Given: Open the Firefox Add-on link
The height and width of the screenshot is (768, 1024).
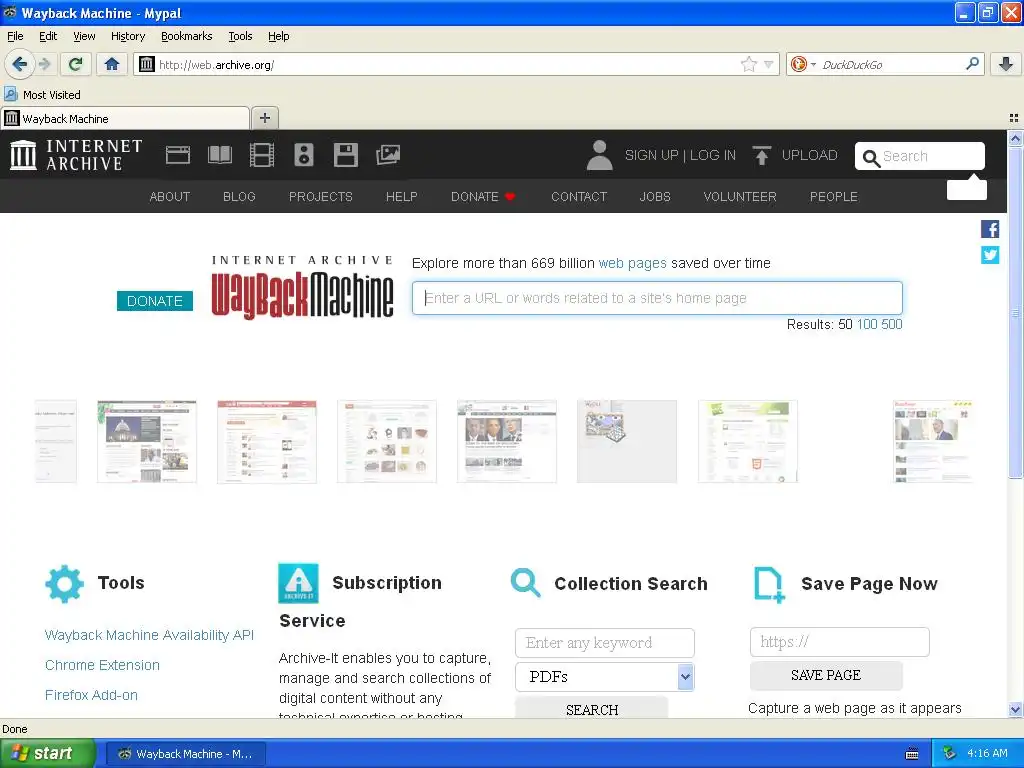Looking at the screenshot, I should click(x=91, y=695).
